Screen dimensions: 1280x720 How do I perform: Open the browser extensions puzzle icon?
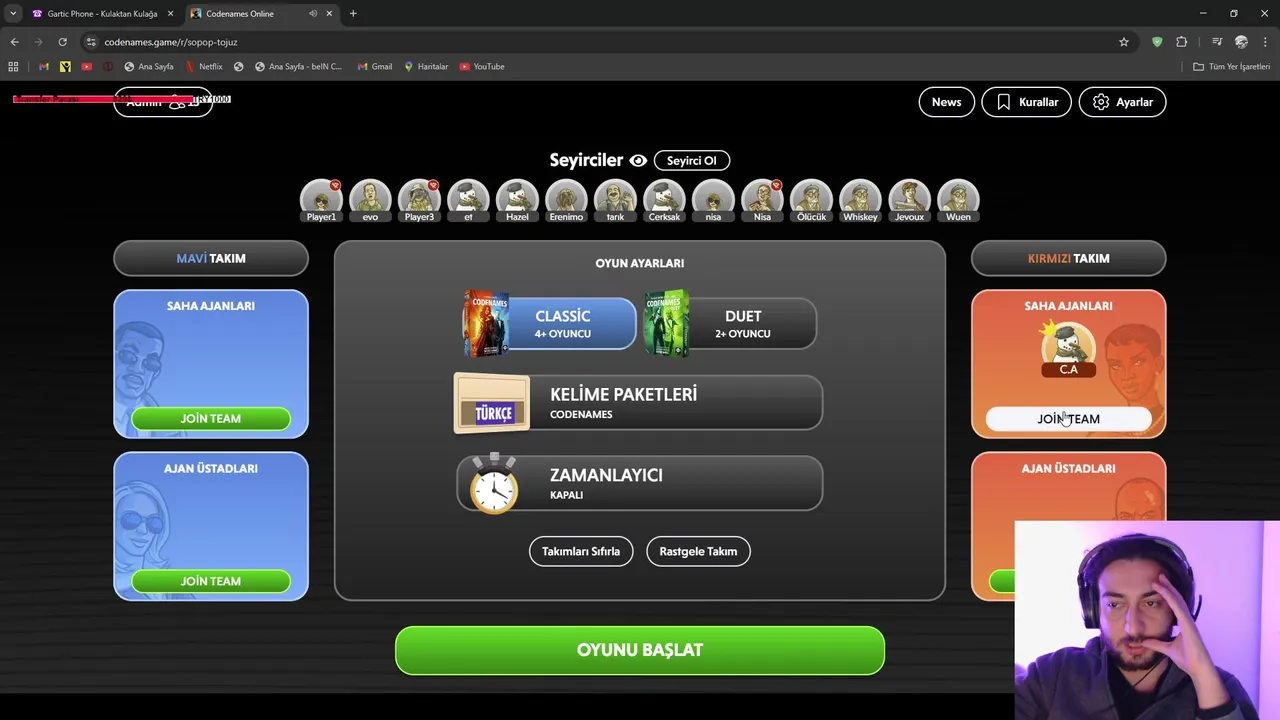click(1182, 42)
